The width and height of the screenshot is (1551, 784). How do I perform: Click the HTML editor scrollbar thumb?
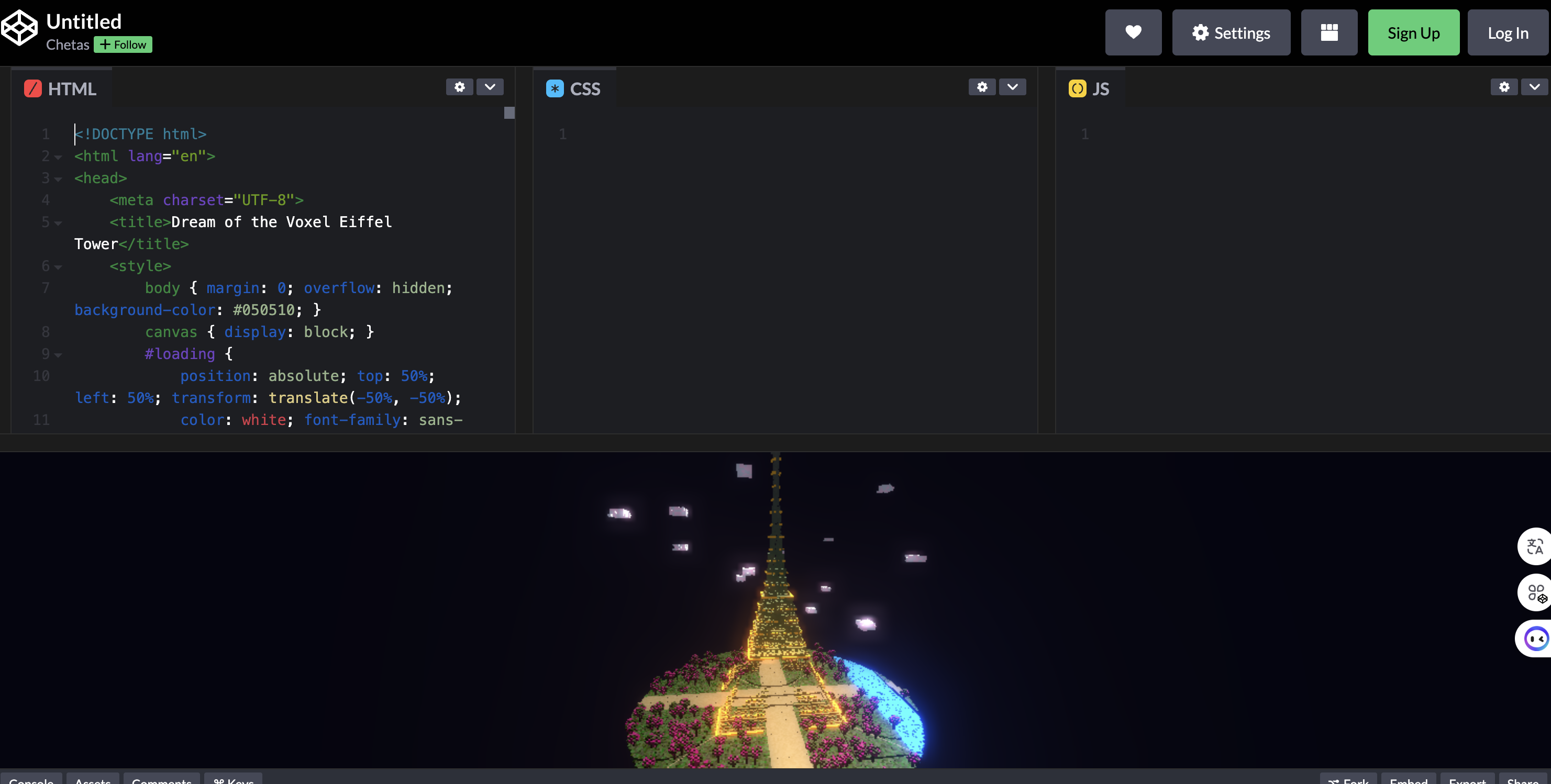pyautogui.click(x=509, y=113)
